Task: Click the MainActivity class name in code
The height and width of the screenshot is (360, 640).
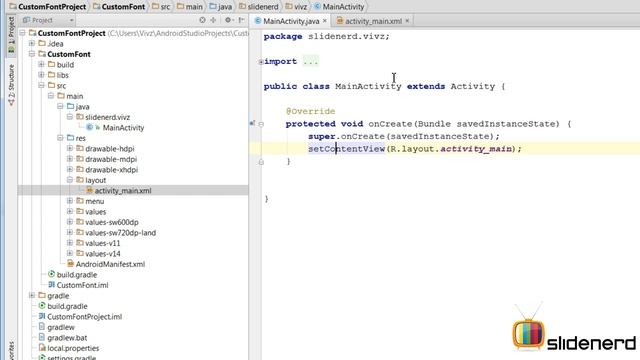Action: (368, 86)
